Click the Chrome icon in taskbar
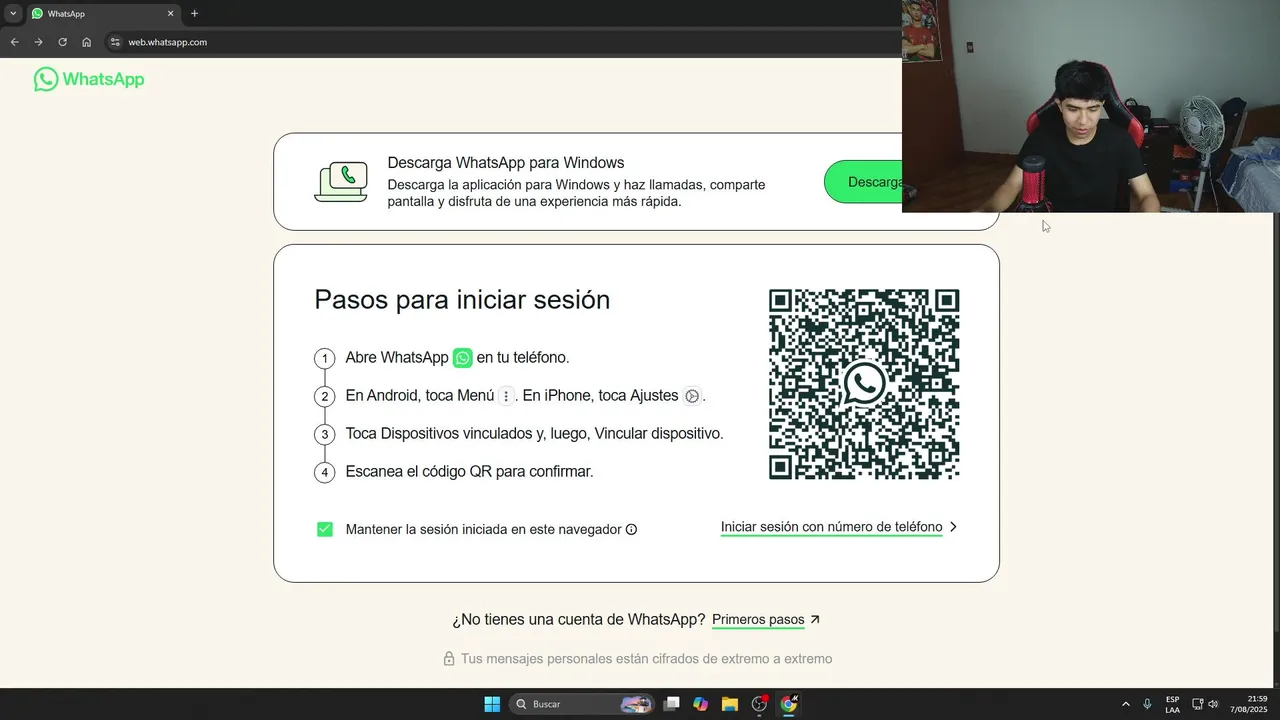 coord(789,704)
